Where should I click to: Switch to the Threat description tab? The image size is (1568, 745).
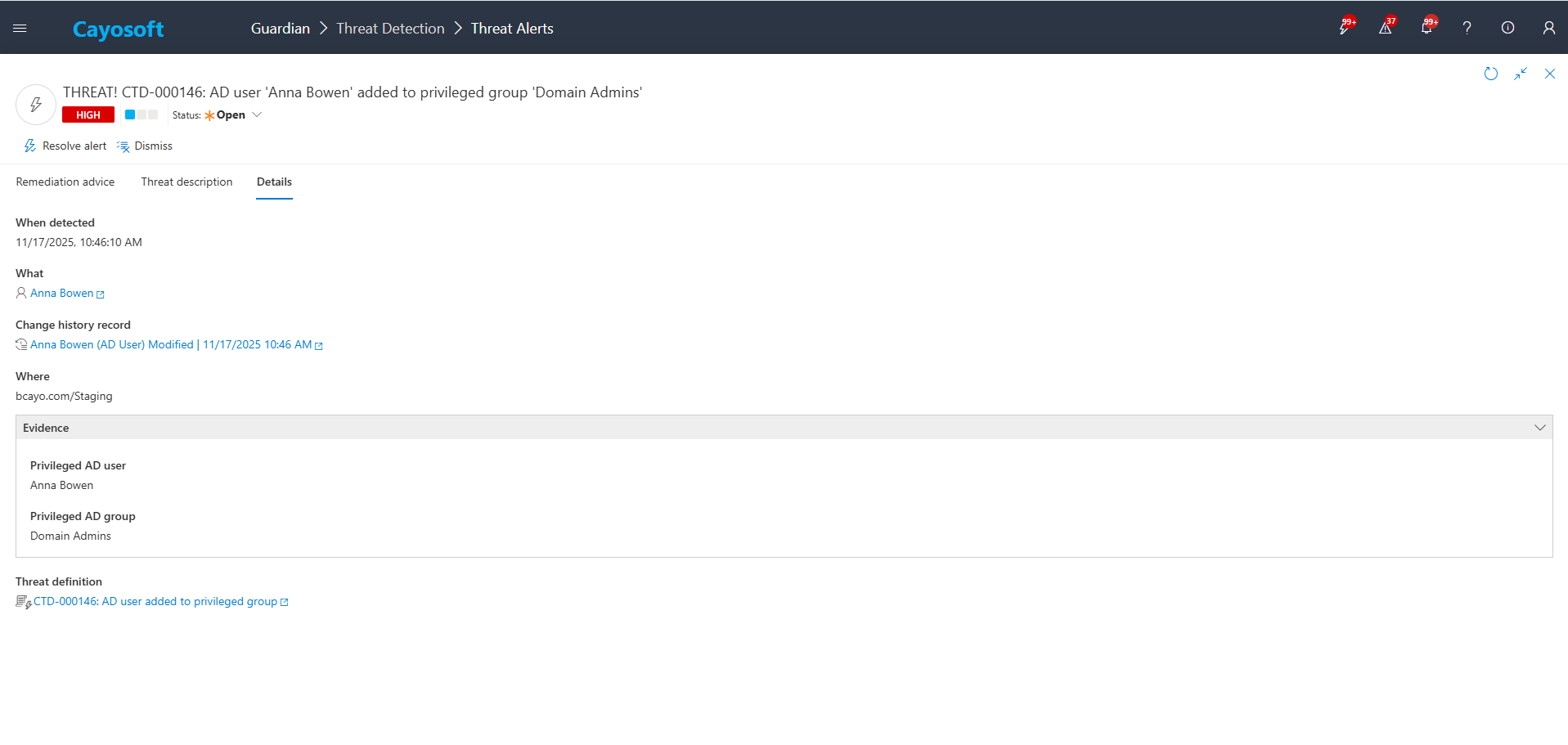[x=186, y=182]
